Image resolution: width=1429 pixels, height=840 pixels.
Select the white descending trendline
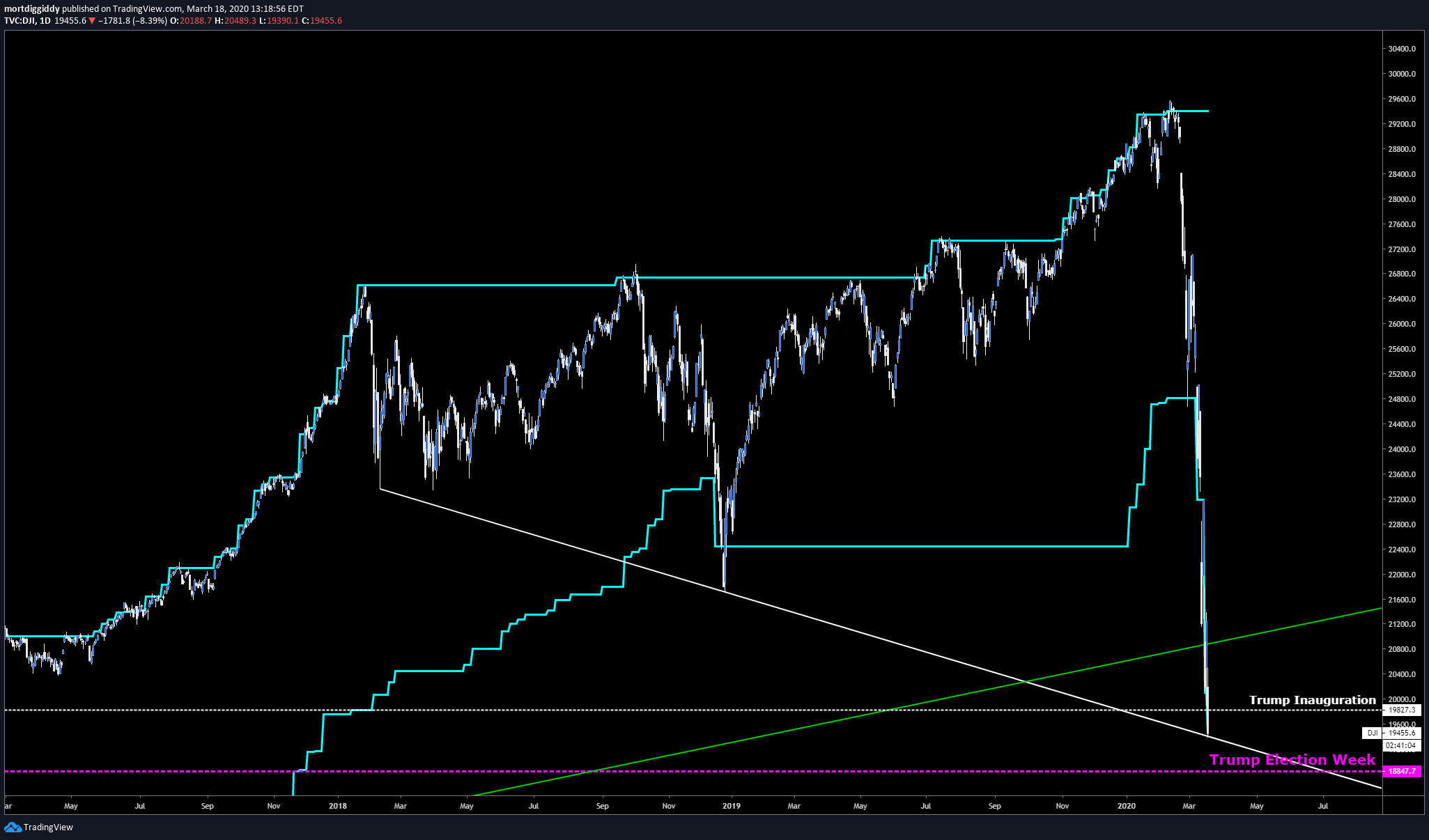click(x=880, y=638)
